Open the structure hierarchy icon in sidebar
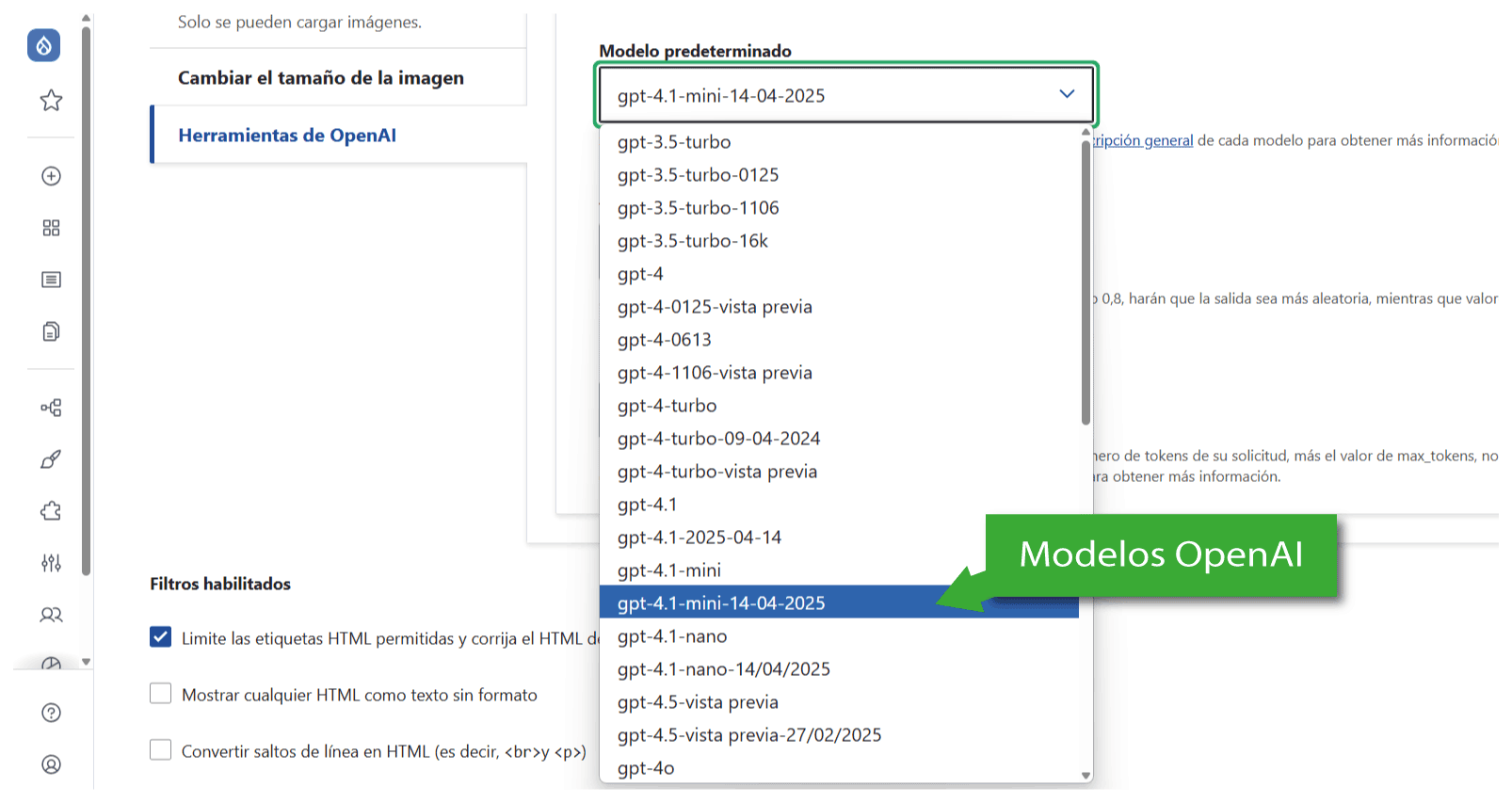The image size is (1512, 803). click(x=51, y=408)
